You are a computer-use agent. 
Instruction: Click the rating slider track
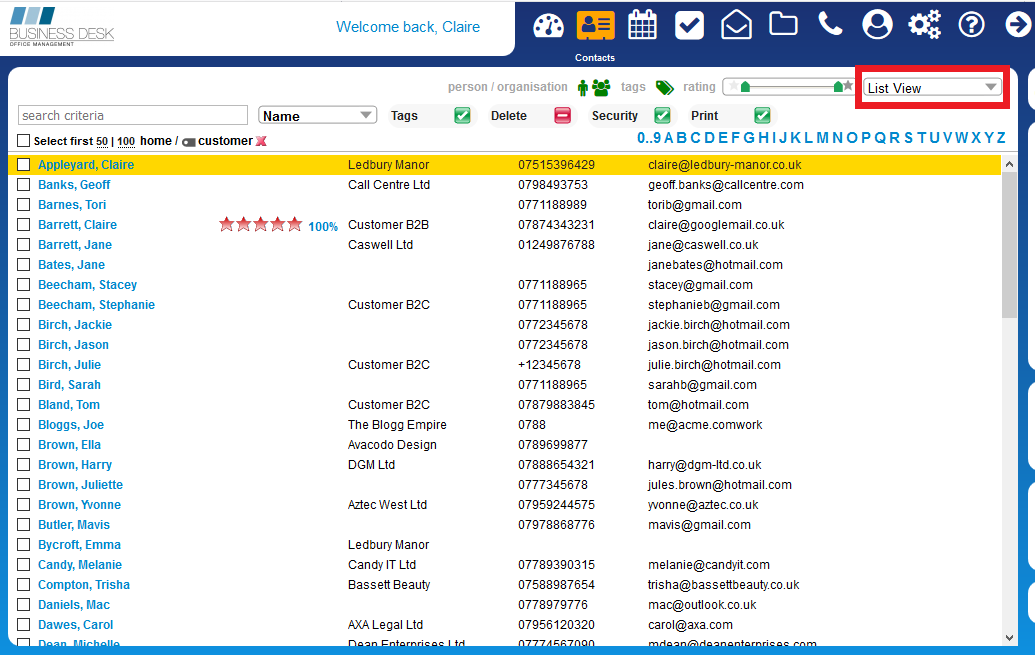click(791, 86)
